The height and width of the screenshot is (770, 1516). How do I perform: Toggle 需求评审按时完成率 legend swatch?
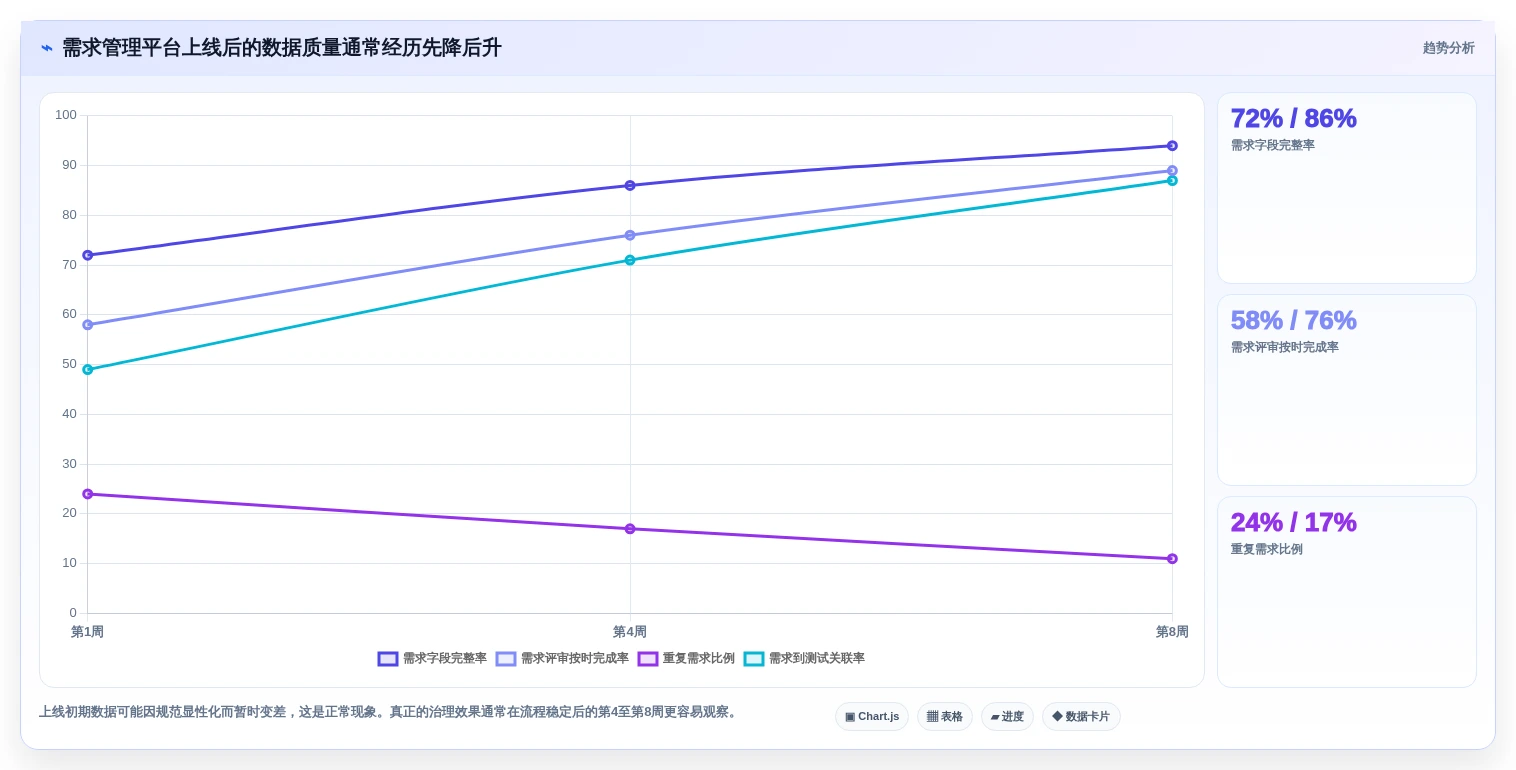(506, 659)
